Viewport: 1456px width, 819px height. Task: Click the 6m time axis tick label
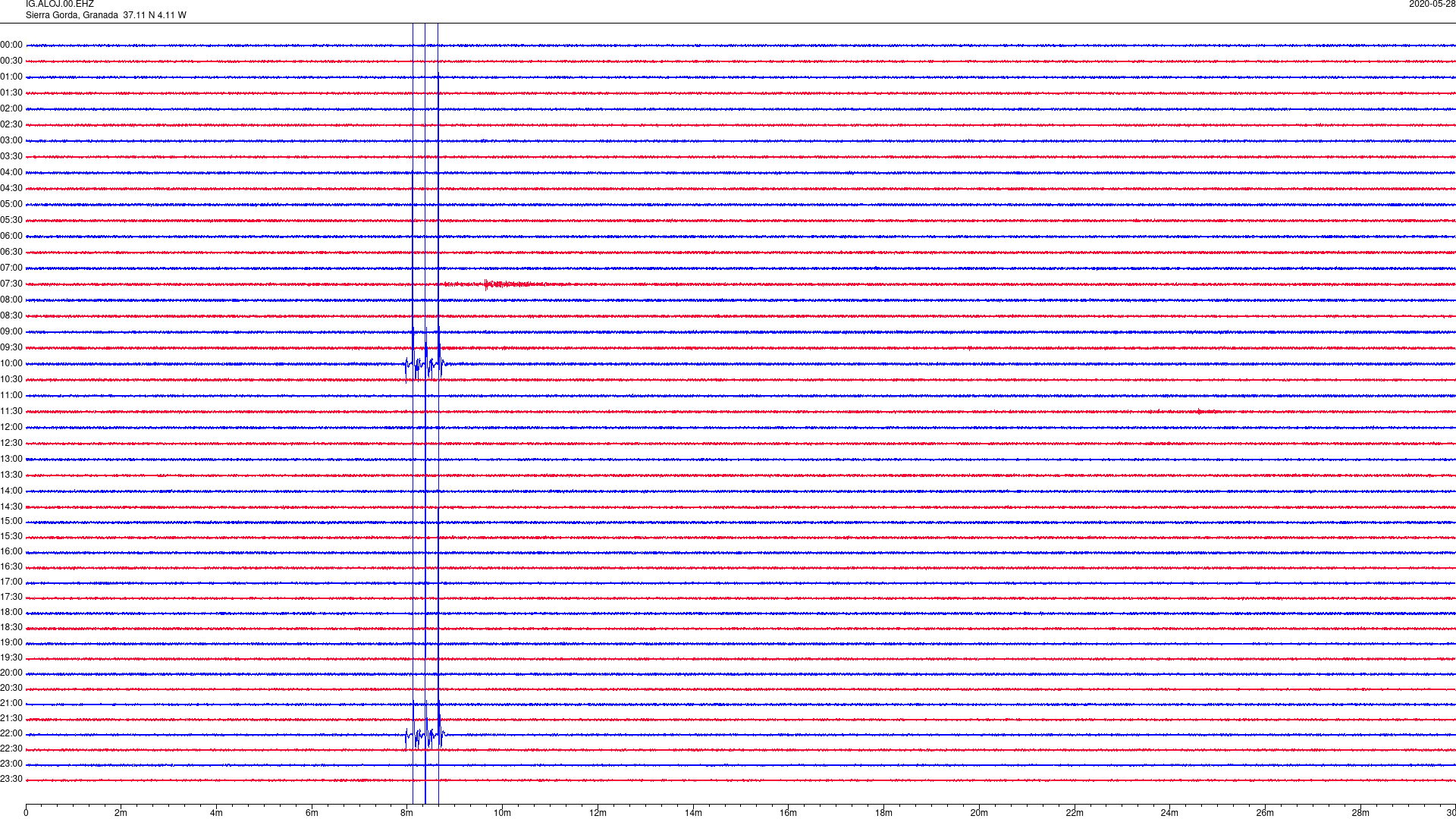312,813
